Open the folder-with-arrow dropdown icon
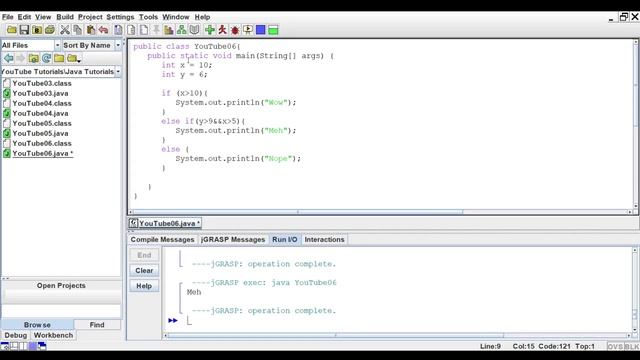The image size is (640, 360). 73,58
